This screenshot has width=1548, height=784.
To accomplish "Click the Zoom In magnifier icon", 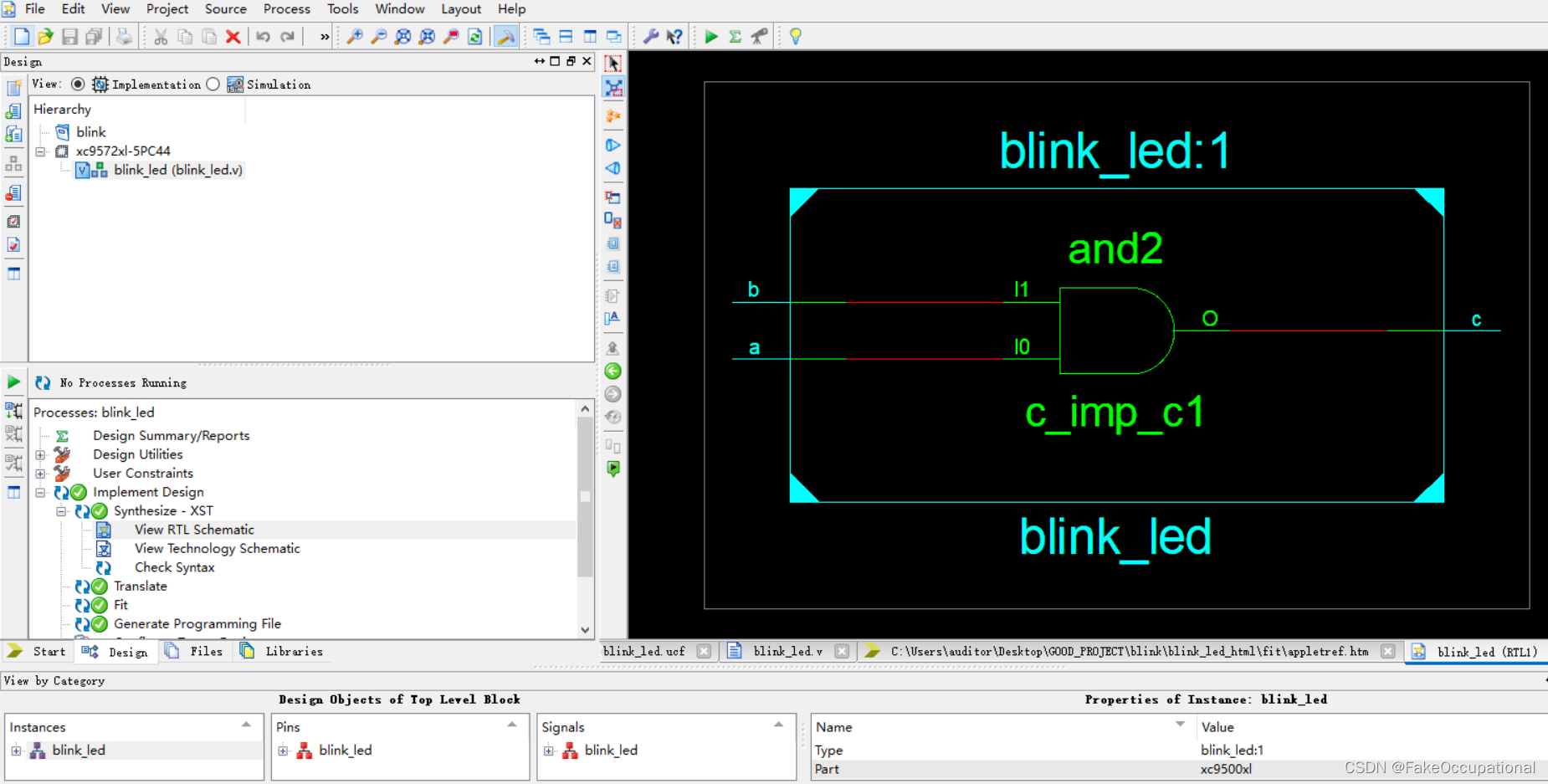I will 355,36.
